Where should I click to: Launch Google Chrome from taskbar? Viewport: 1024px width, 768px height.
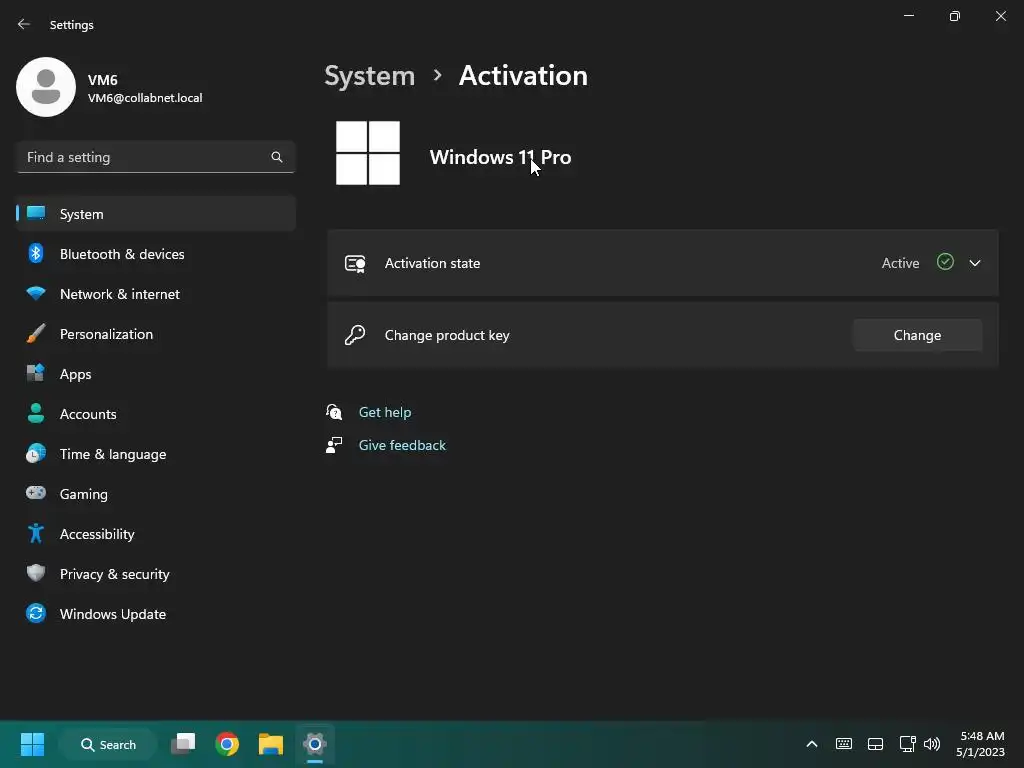[227, 744]
